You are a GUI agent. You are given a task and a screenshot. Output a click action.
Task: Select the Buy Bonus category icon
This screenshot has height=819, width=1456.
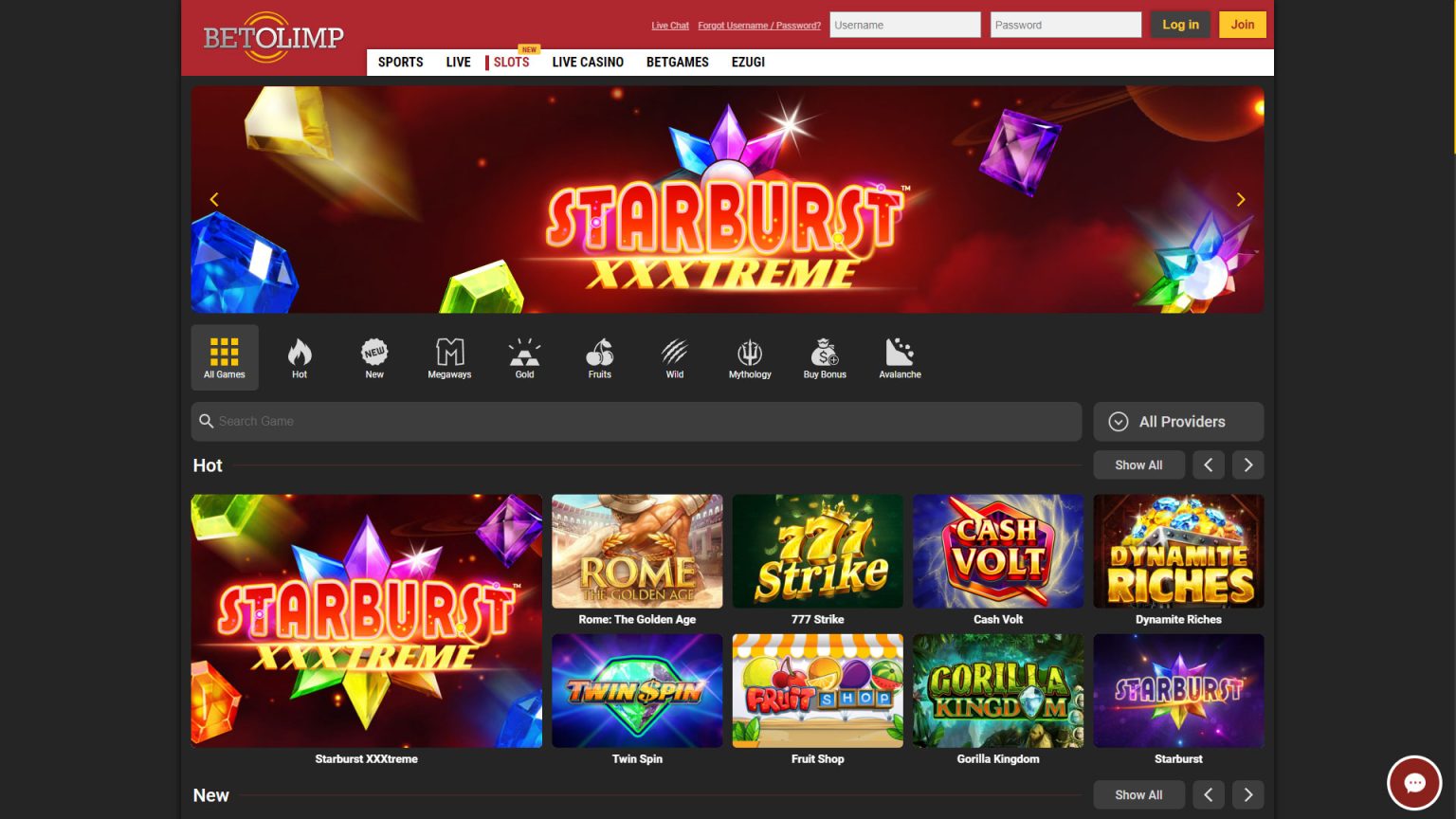pos(825,357)
